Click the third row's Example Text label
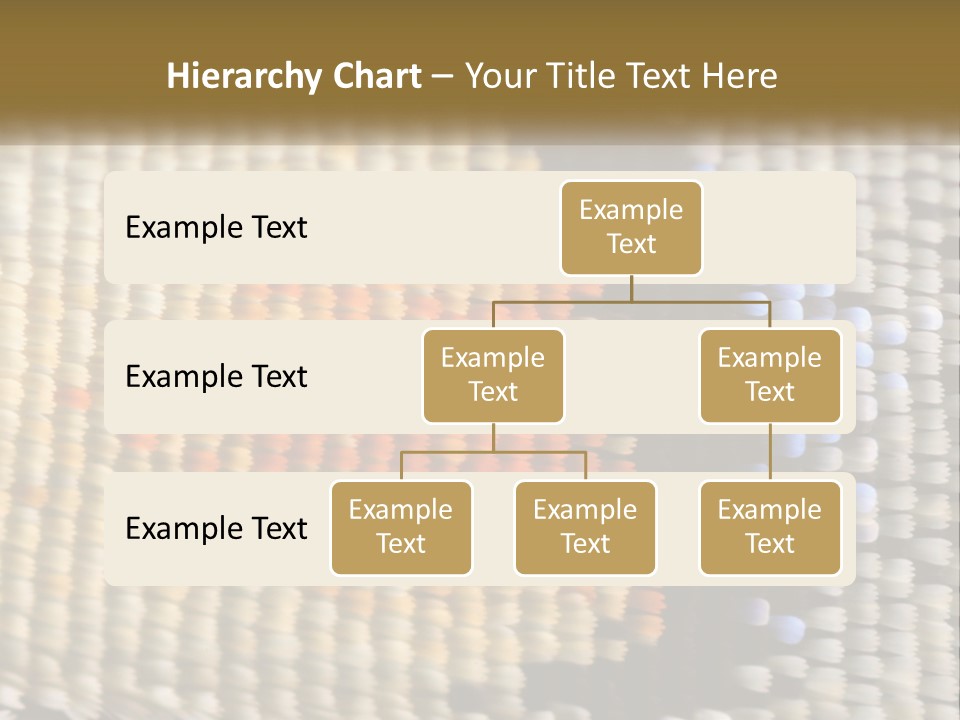 (216, 528)
